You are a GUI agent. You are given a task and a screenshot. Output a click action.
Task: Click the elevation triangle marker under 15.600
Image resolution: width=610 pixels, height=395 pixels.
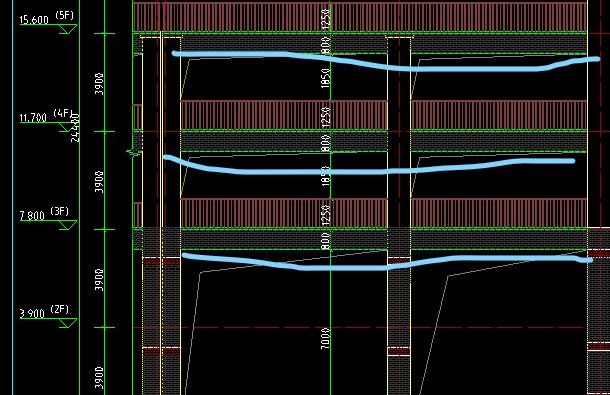[x=68, y=29]
